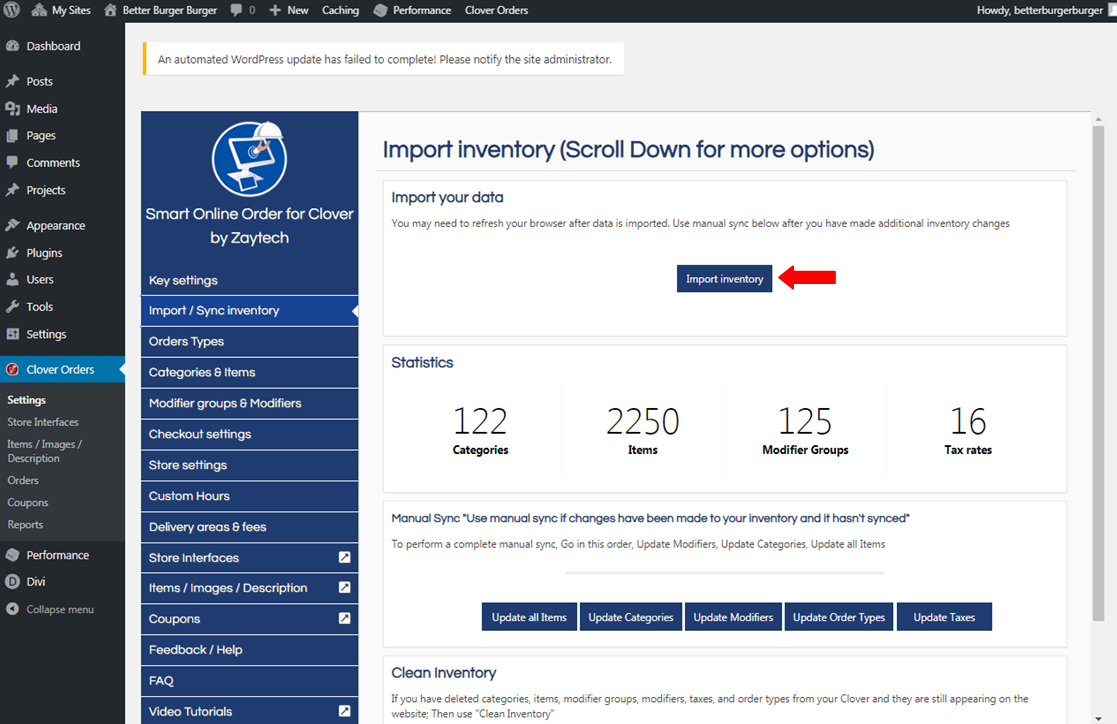
Task: Click the WordPress logo icon
Action: (x=11, y=10)
